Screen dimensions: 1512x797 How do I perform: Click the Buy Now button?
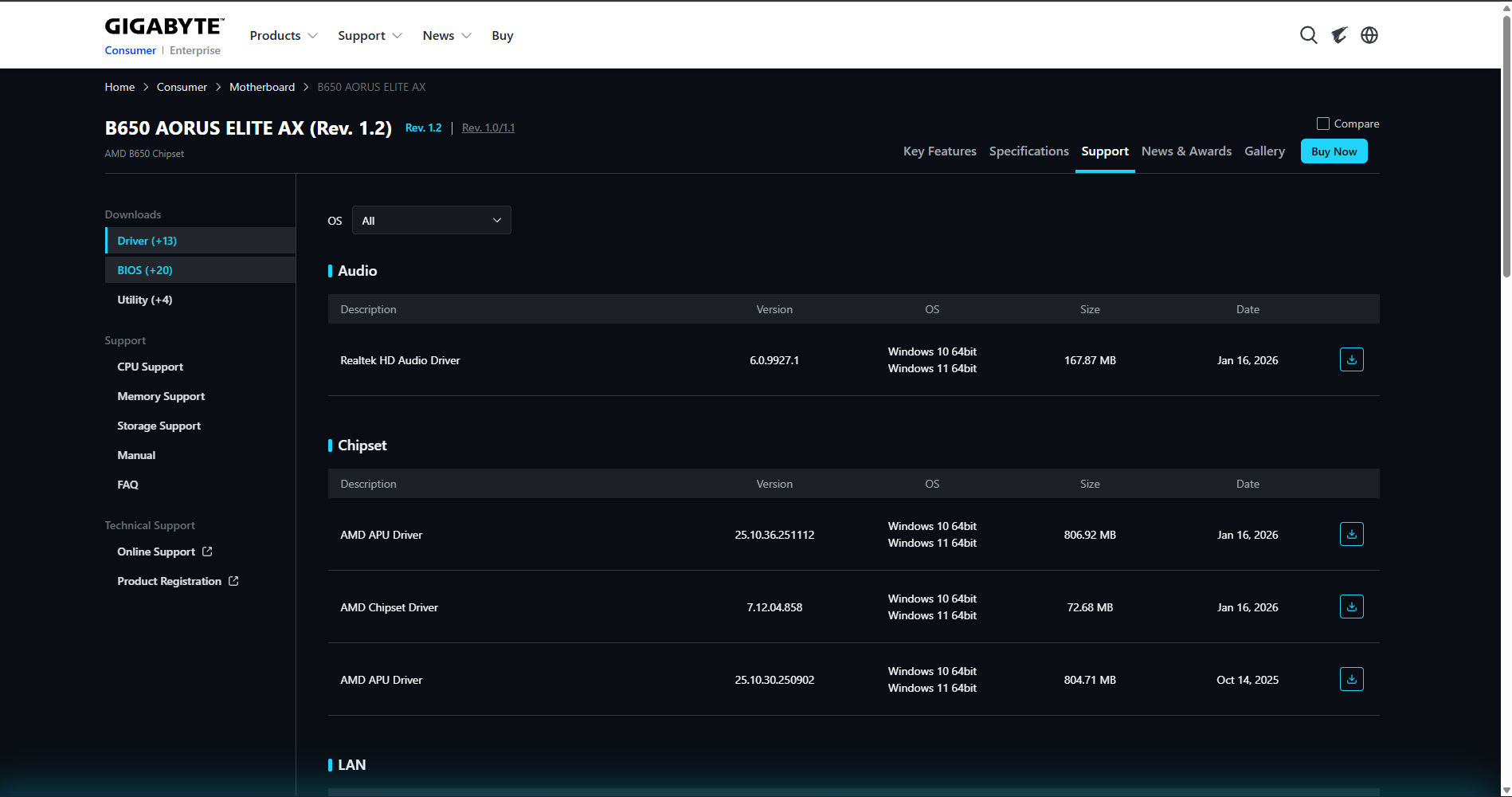coord(1334,151)
